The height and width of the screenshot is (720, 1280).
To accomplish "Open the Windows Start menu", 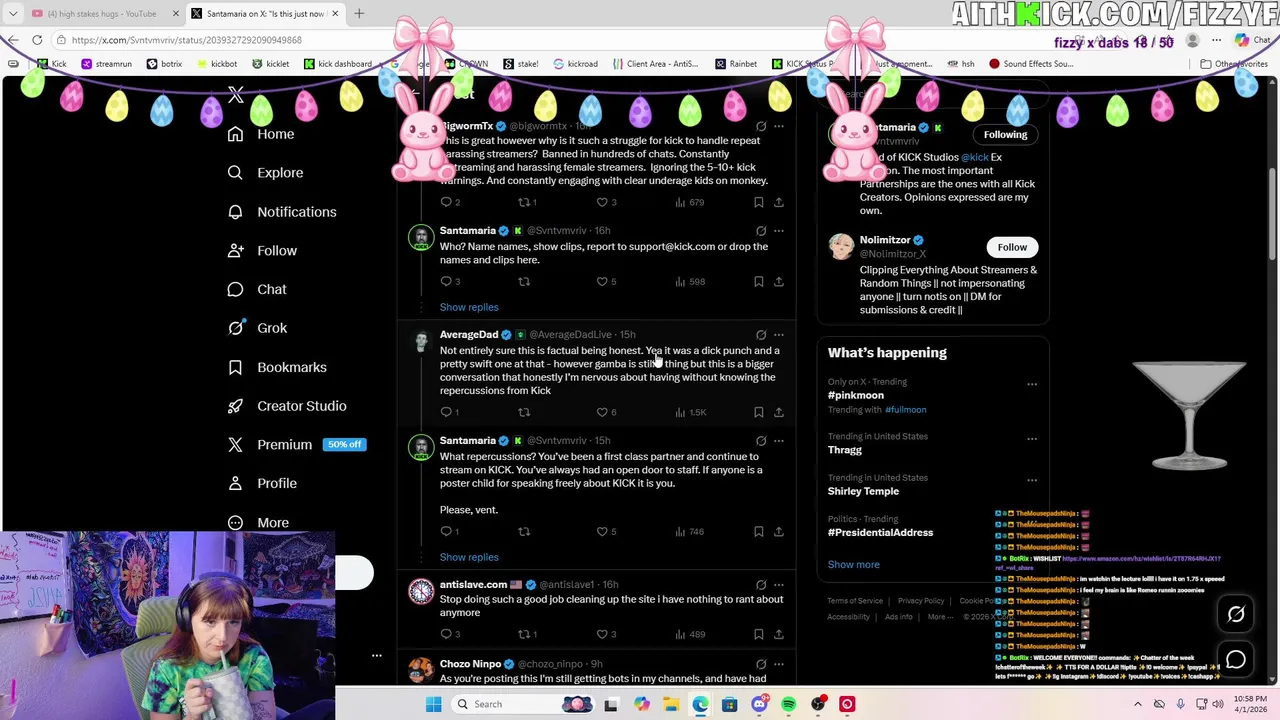I will (434, 704).
